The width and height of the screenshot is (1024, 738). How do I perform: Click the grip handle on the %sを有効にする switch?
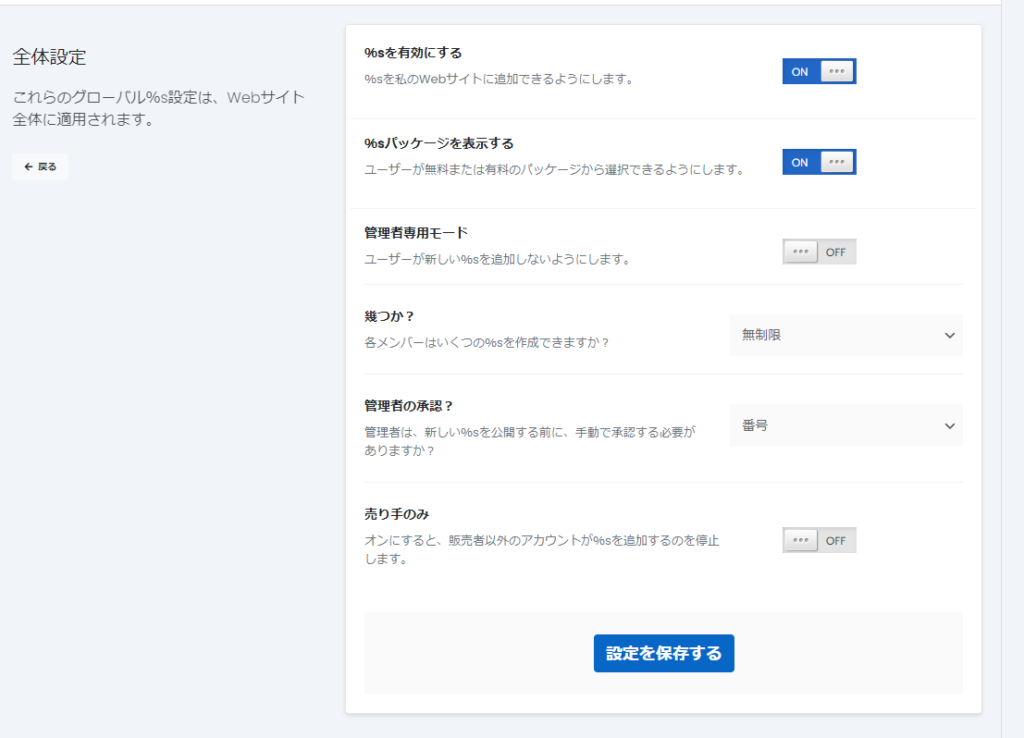[x=837, y=72]
